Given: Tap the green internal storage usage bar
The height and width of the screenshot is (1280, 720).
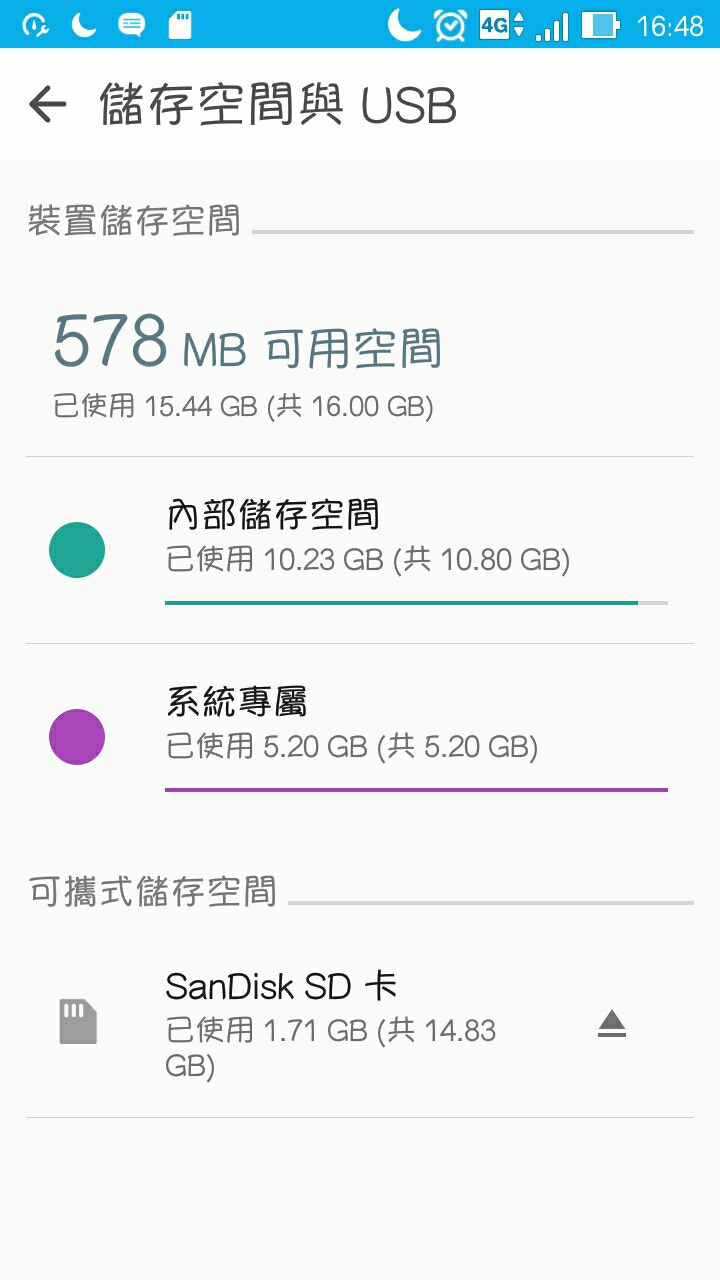Looking at the screenshot, I should pos(416,603).
